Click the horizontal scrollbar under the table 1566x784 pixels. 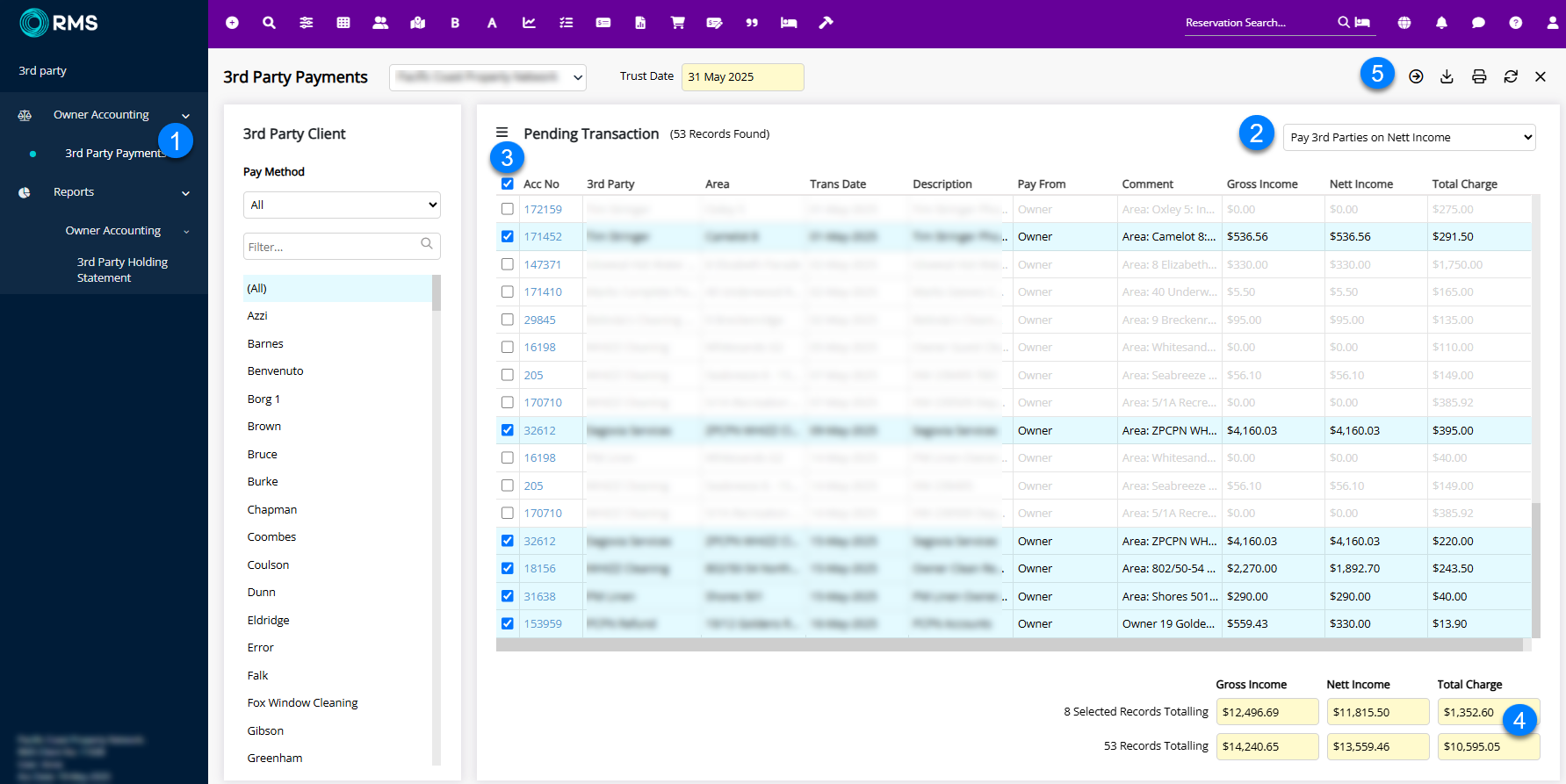(1008, 645)
